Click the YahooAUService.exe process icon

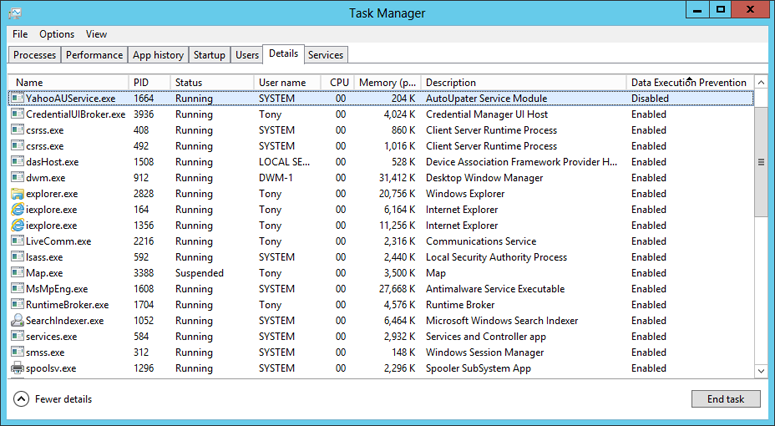point(17,98)
